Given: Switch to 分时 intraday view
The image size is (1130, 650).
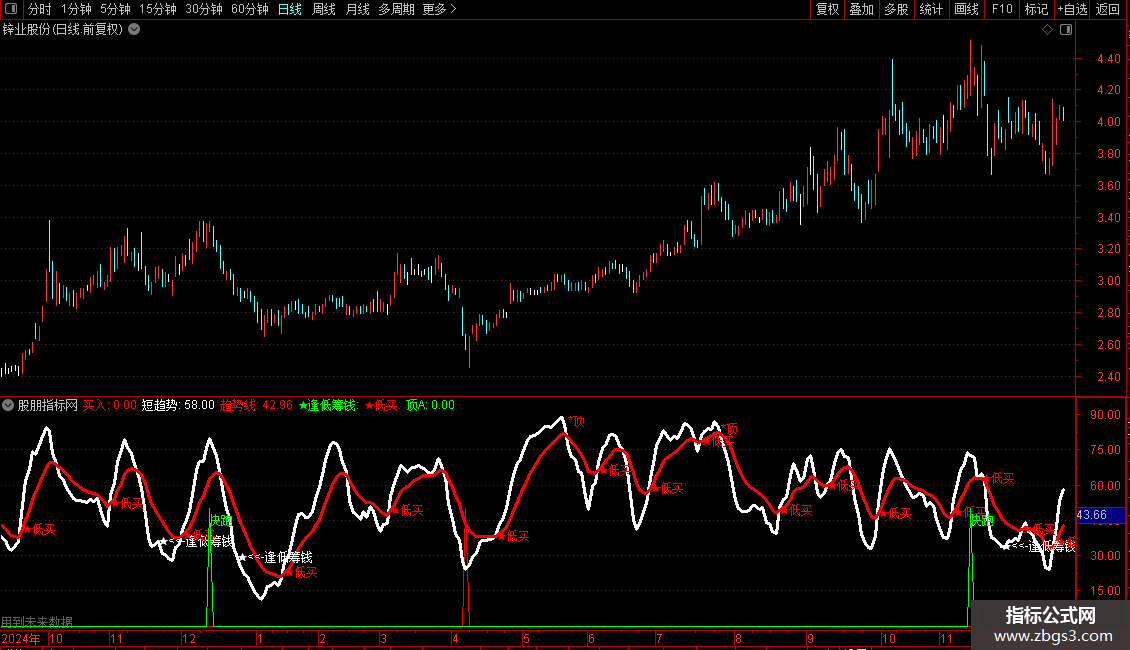Looking at the screenshot, I should 40,9.
